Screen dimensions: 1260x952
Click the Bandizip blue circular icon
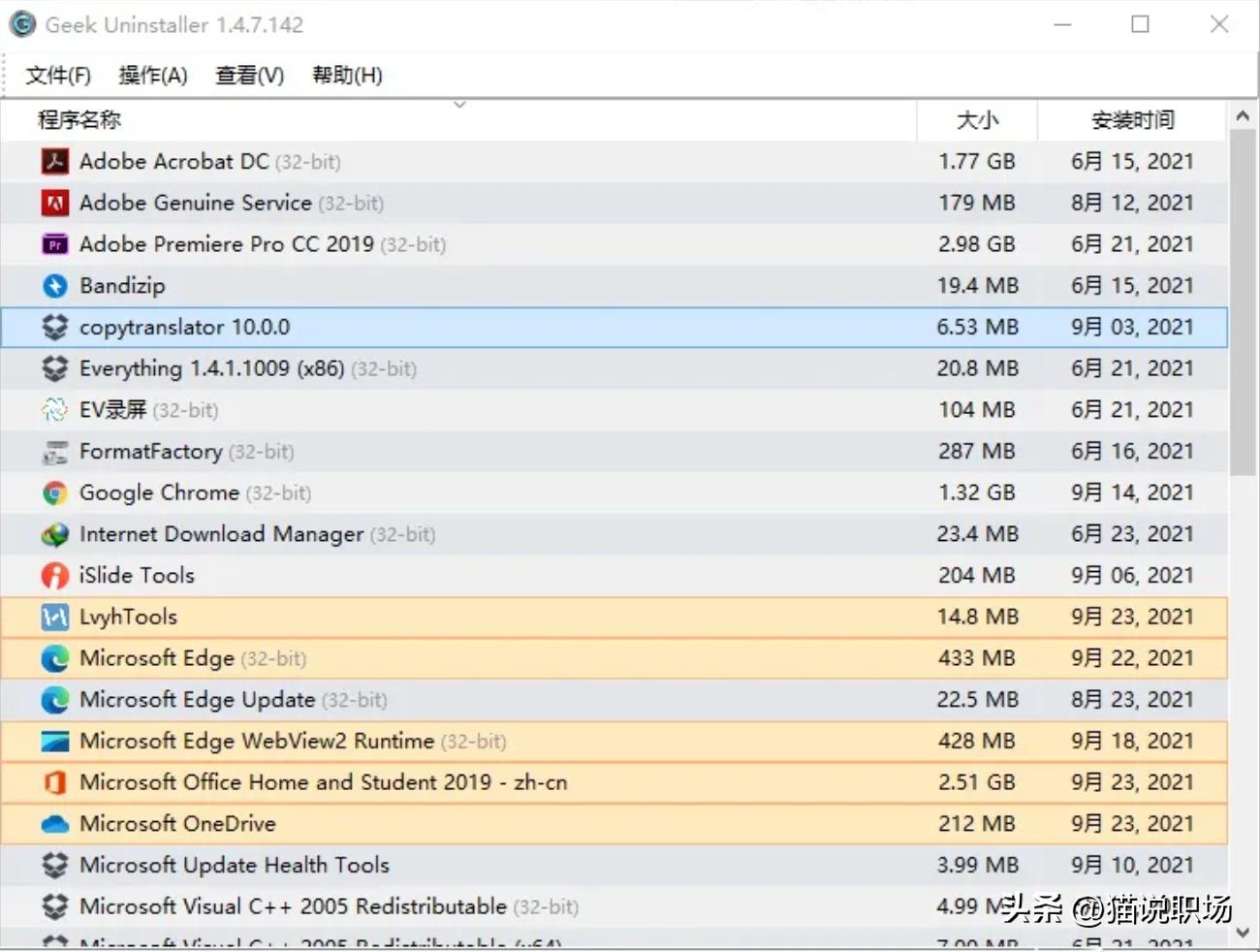pyautogui.click(x=55, y=285)
